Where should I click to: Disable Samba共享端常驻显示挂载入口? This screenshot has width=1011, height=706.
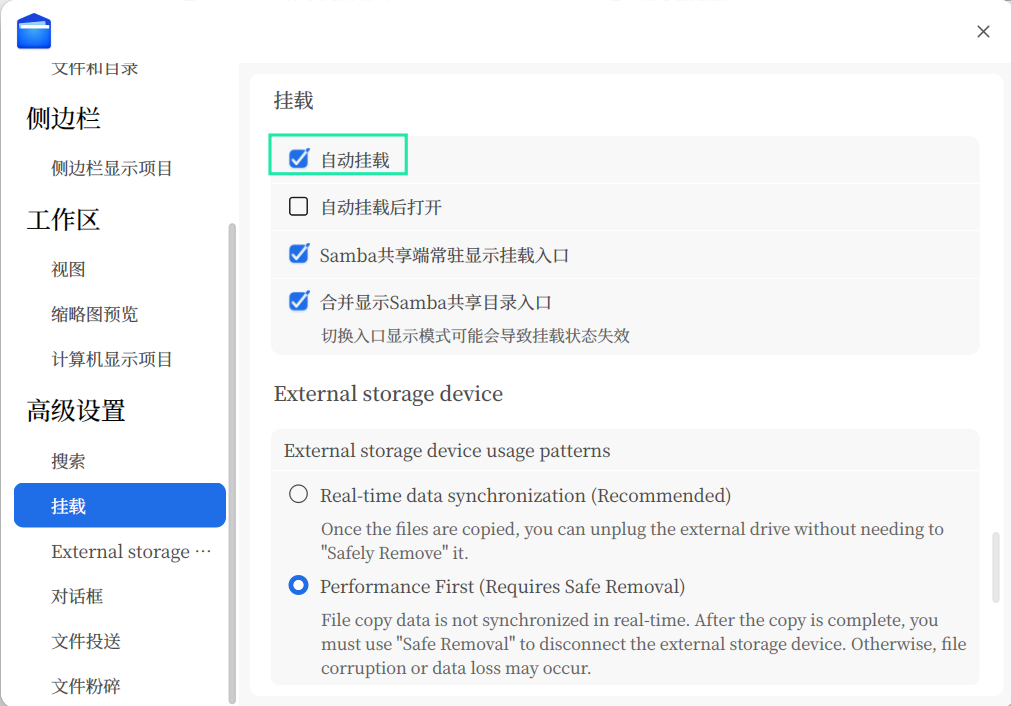click(298, 254)
